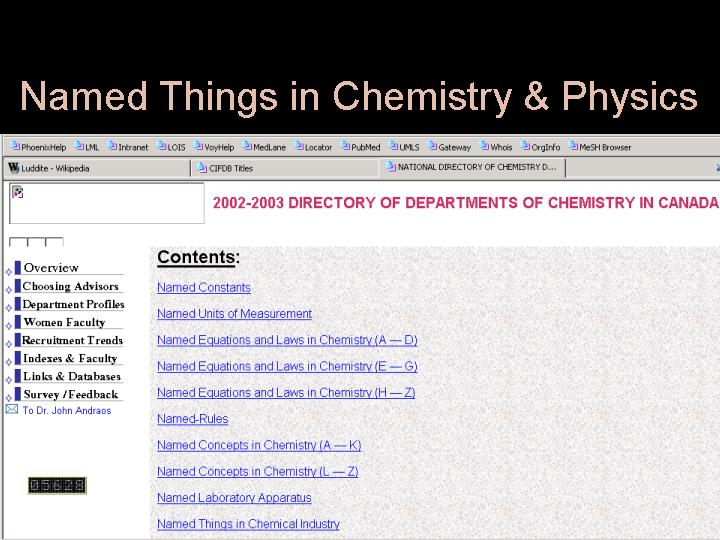The width and height of the screenshot is (720, 540).
Task: Open the UMLS bookmark
Action: tap(405, 147)
